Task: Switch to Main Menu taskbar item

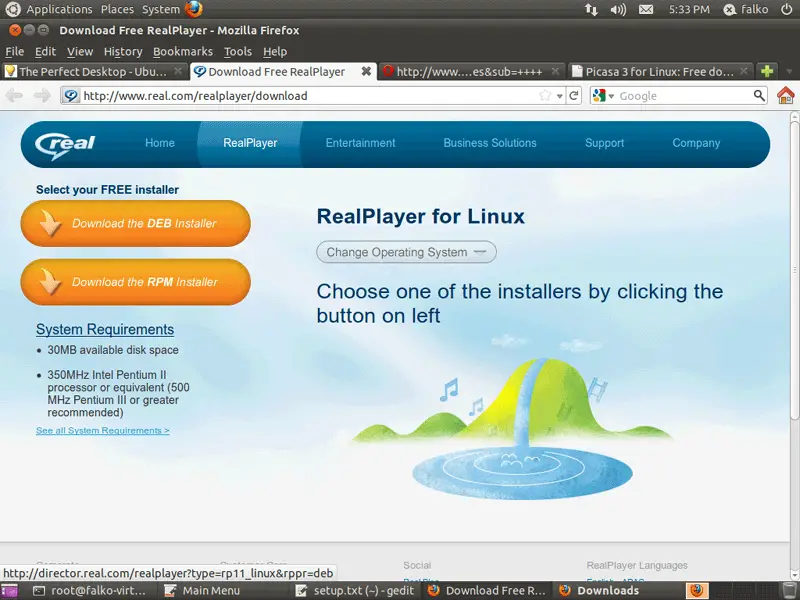Action: pyautogui.click(x=203, y=591)
